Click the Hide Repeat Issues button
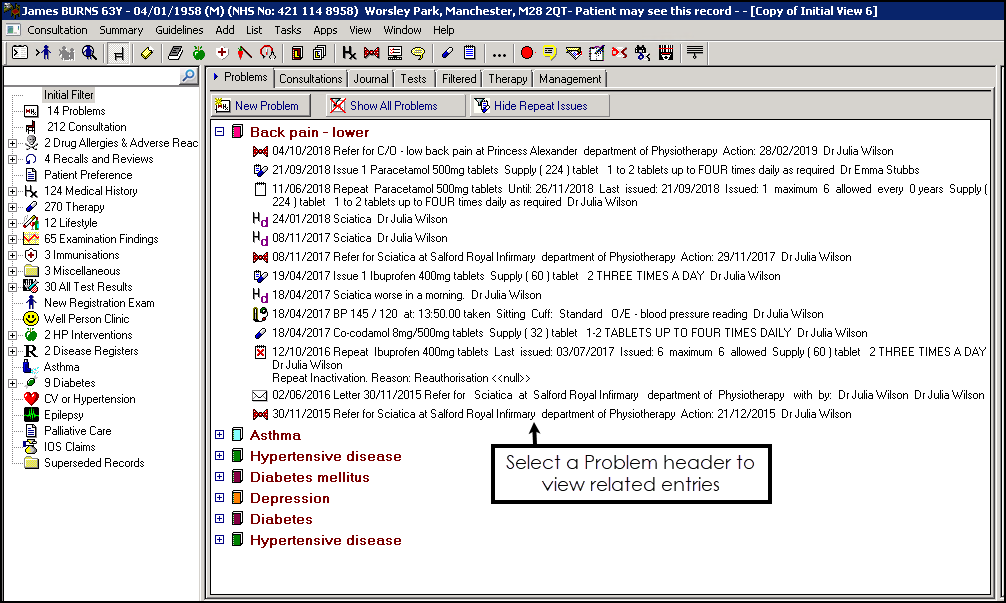This screenshot has width=1006, height=603. 540,105
